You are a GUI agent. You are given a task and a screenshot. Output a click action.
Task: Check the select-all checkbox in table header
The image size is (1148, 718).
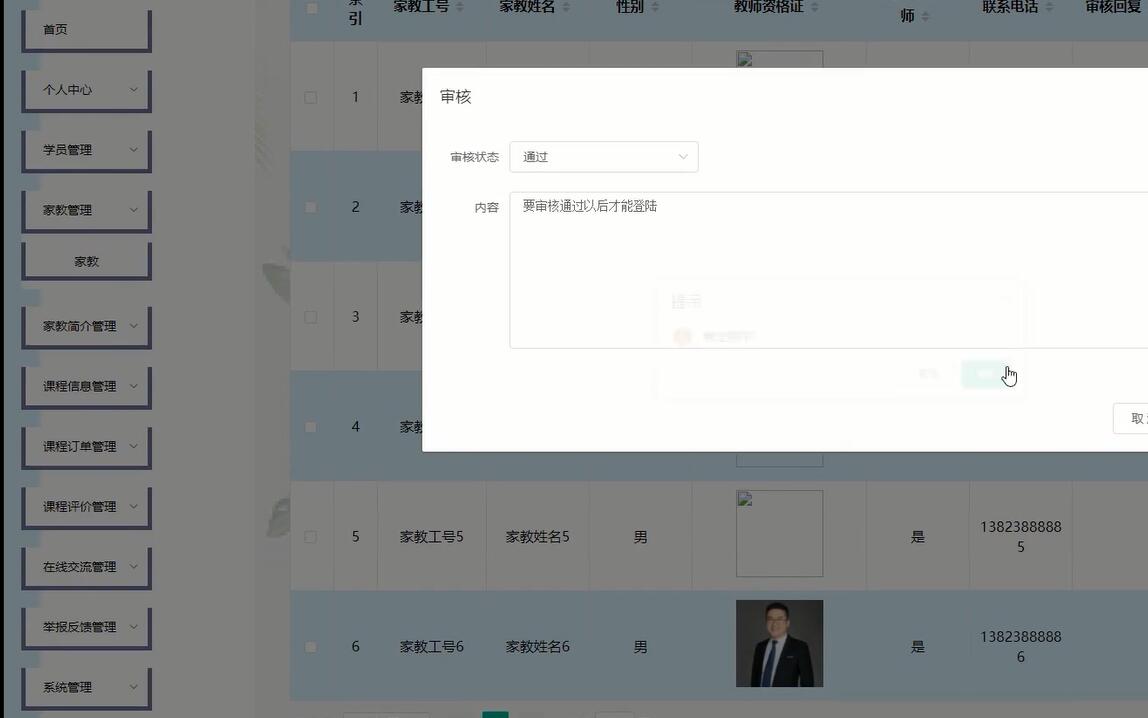click(x=310, y=5)
